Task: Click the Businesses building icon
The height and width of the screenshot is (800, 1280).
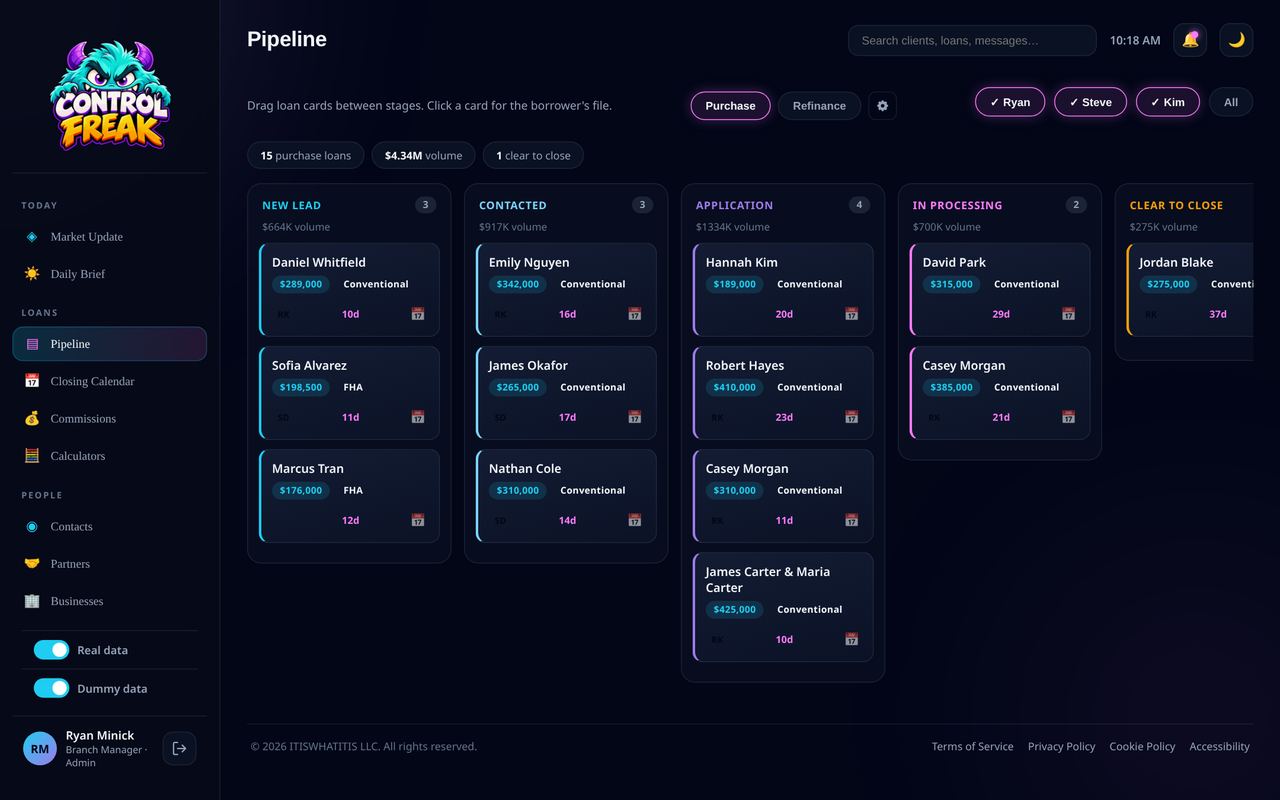Action: click(32, 601)
